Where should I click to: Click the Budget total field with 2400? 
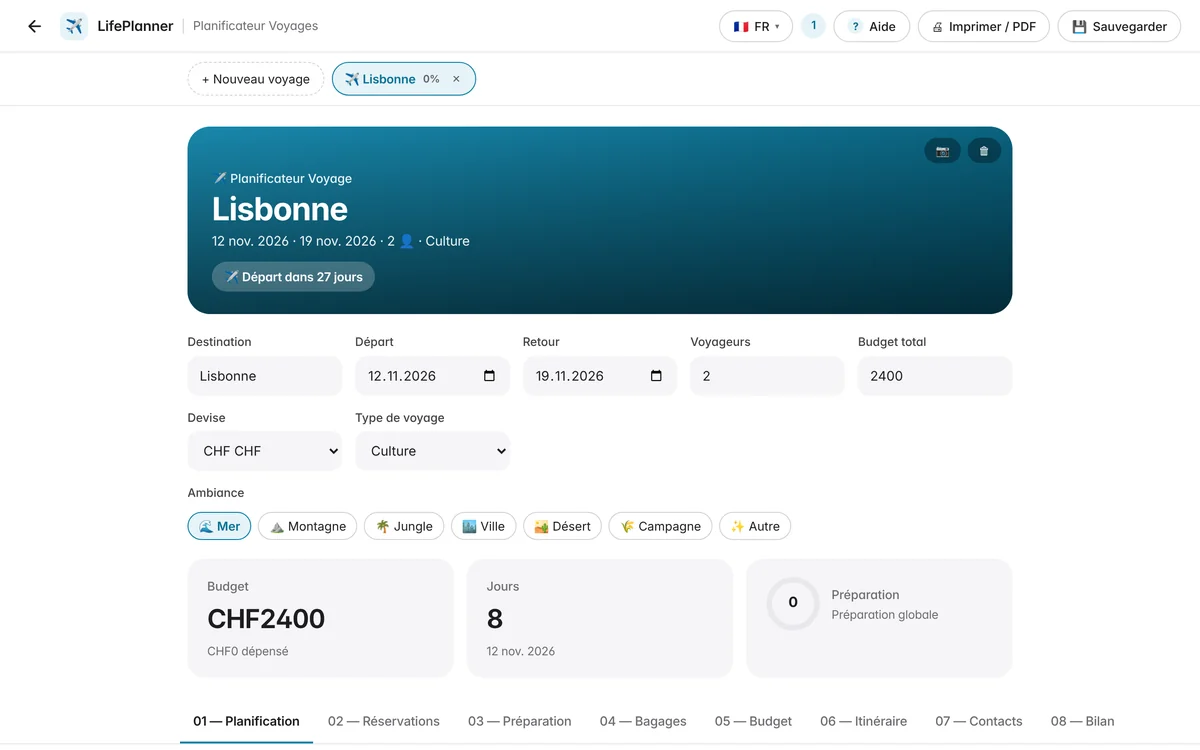click(x=935, y=376)
